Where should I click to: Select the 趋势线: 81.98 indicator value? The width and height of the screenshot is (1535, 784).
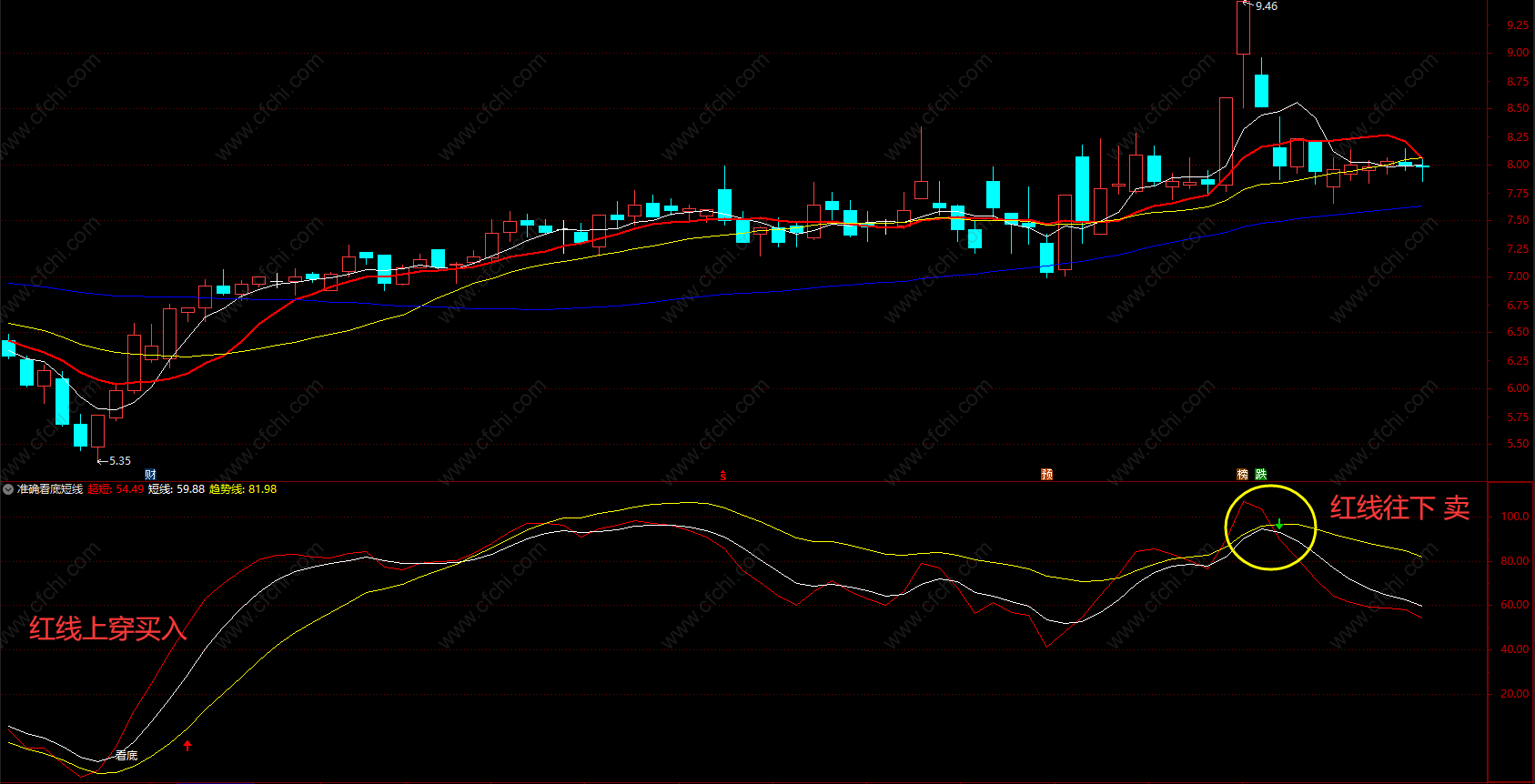243,489
